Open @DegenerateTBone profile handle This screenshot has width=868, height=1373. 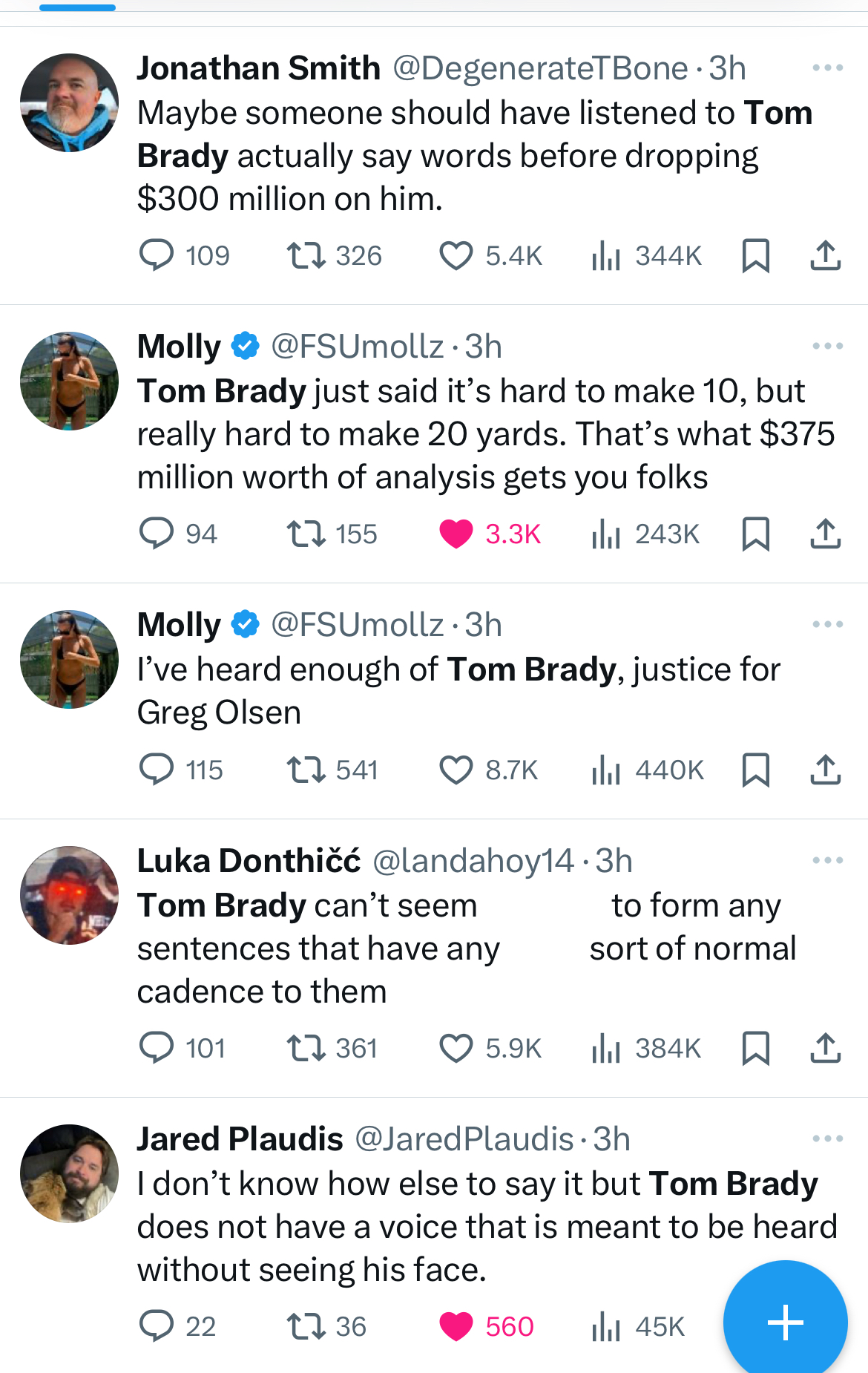click(540, 68)
